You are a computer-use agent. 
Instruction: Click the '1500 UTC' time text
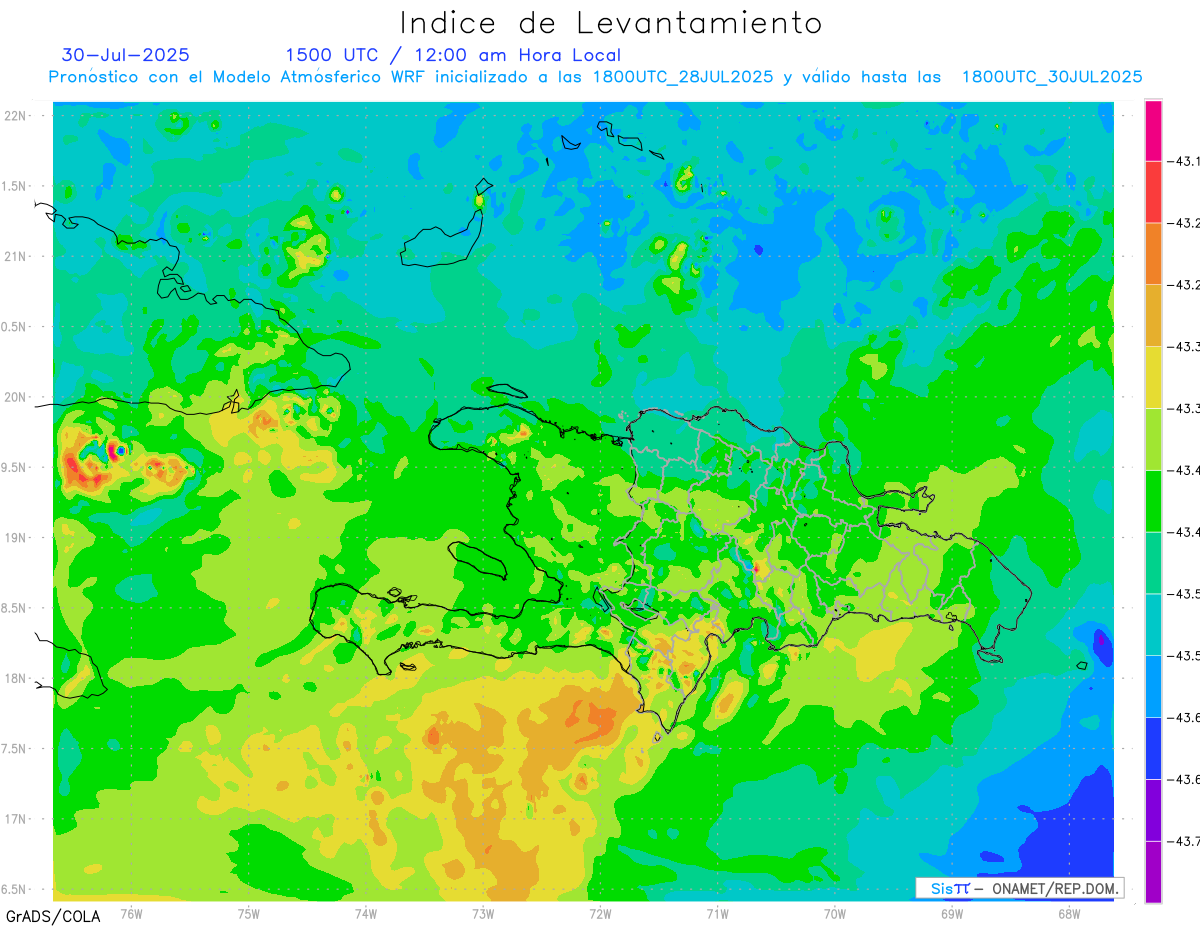click(334, 56)
